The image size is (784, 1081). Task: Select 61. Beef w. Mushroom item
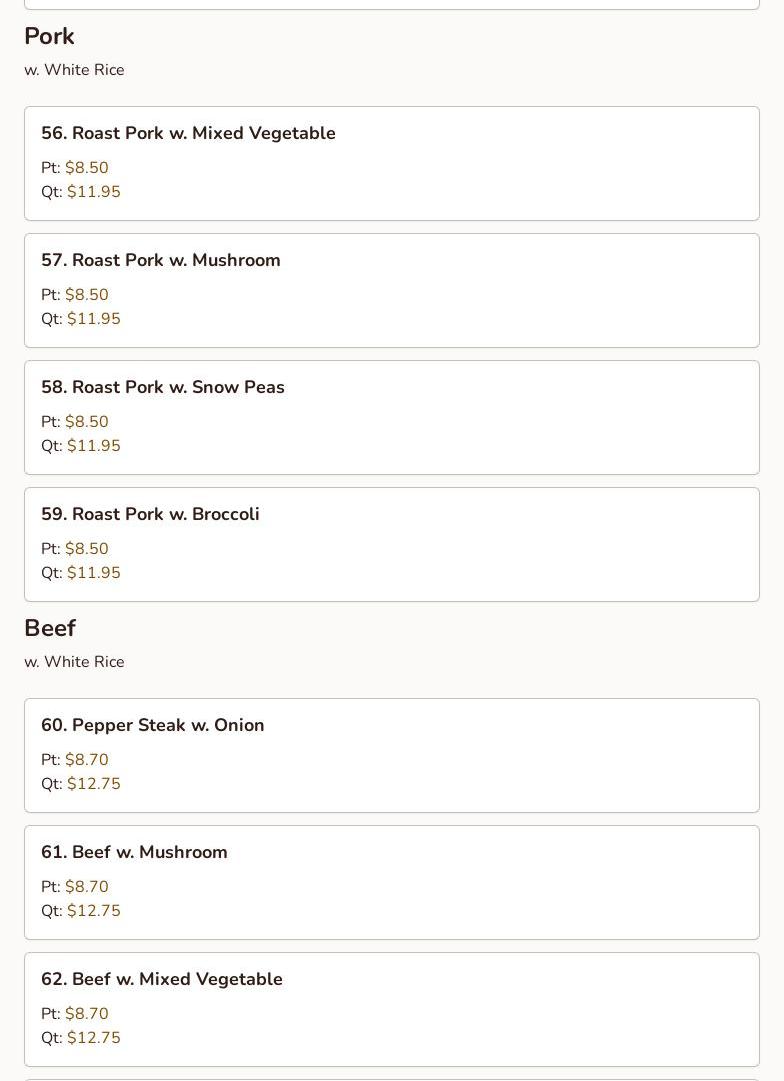pyautogui.click(x=392, y=882)
